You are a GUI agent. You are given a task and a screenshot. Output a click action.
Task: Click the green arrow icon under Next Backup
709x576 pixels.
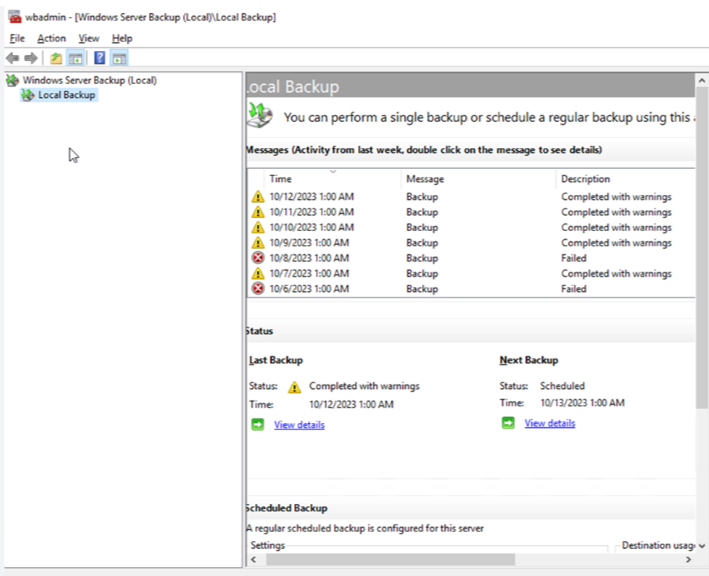(508, 423)
